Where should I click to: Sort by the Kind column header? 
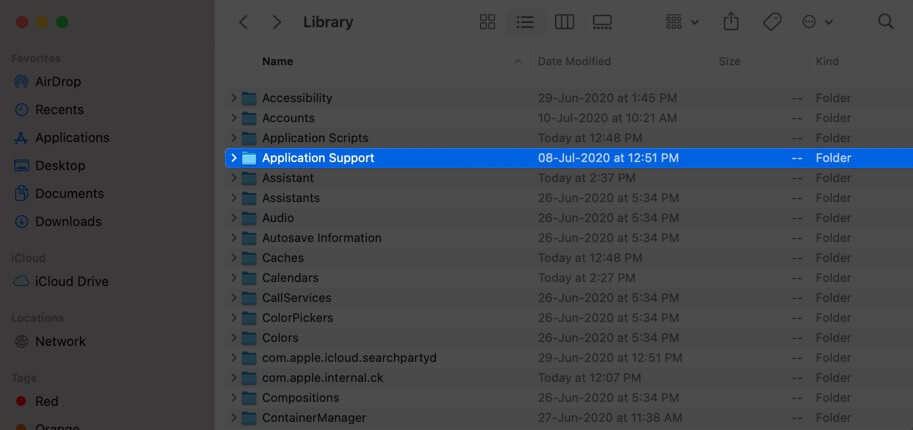coord(827,61)
